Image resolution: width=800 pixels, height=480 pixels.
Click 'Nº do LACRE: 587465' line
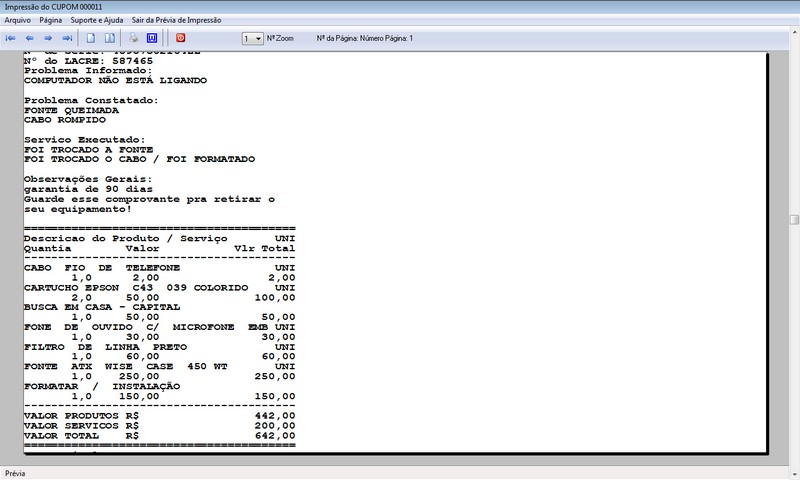coord(88,61)
